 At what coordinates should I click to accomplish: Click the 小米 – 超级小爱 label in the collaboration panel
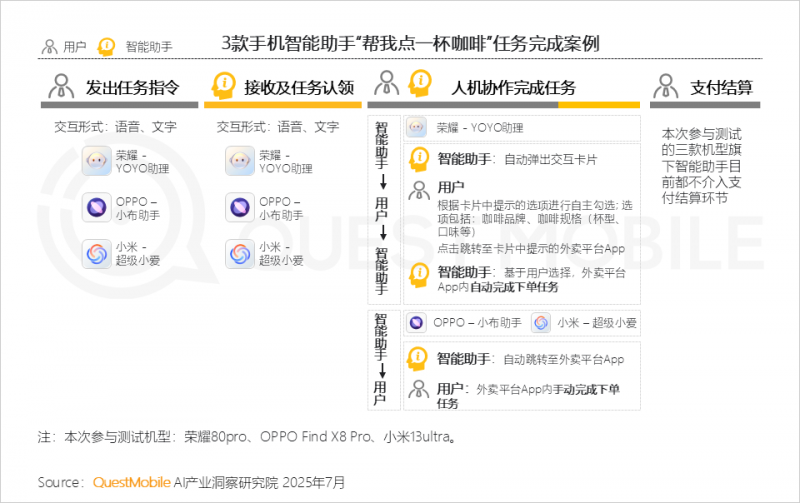tap(597, 322)
